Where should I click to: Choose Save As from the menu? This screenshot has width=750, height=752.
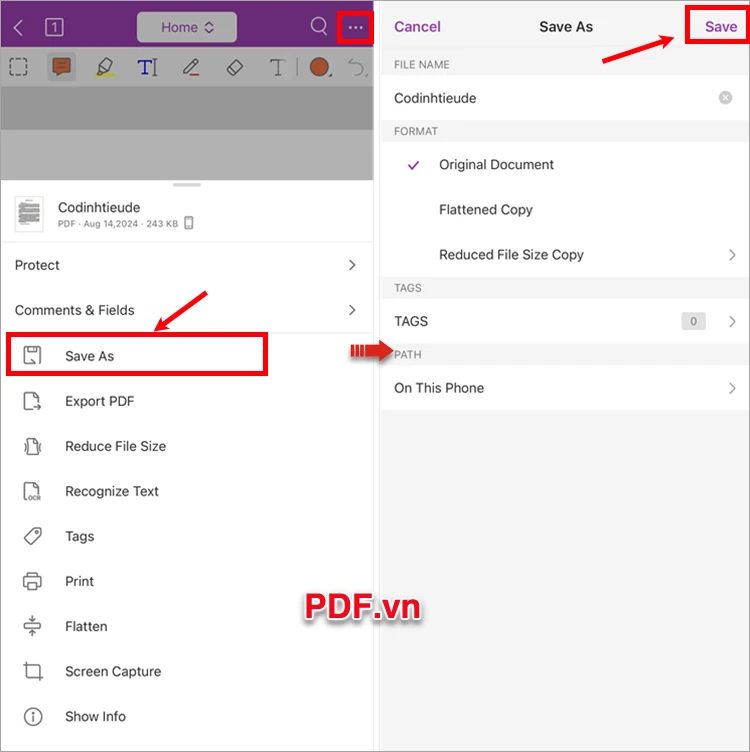[x=137, y=355]
